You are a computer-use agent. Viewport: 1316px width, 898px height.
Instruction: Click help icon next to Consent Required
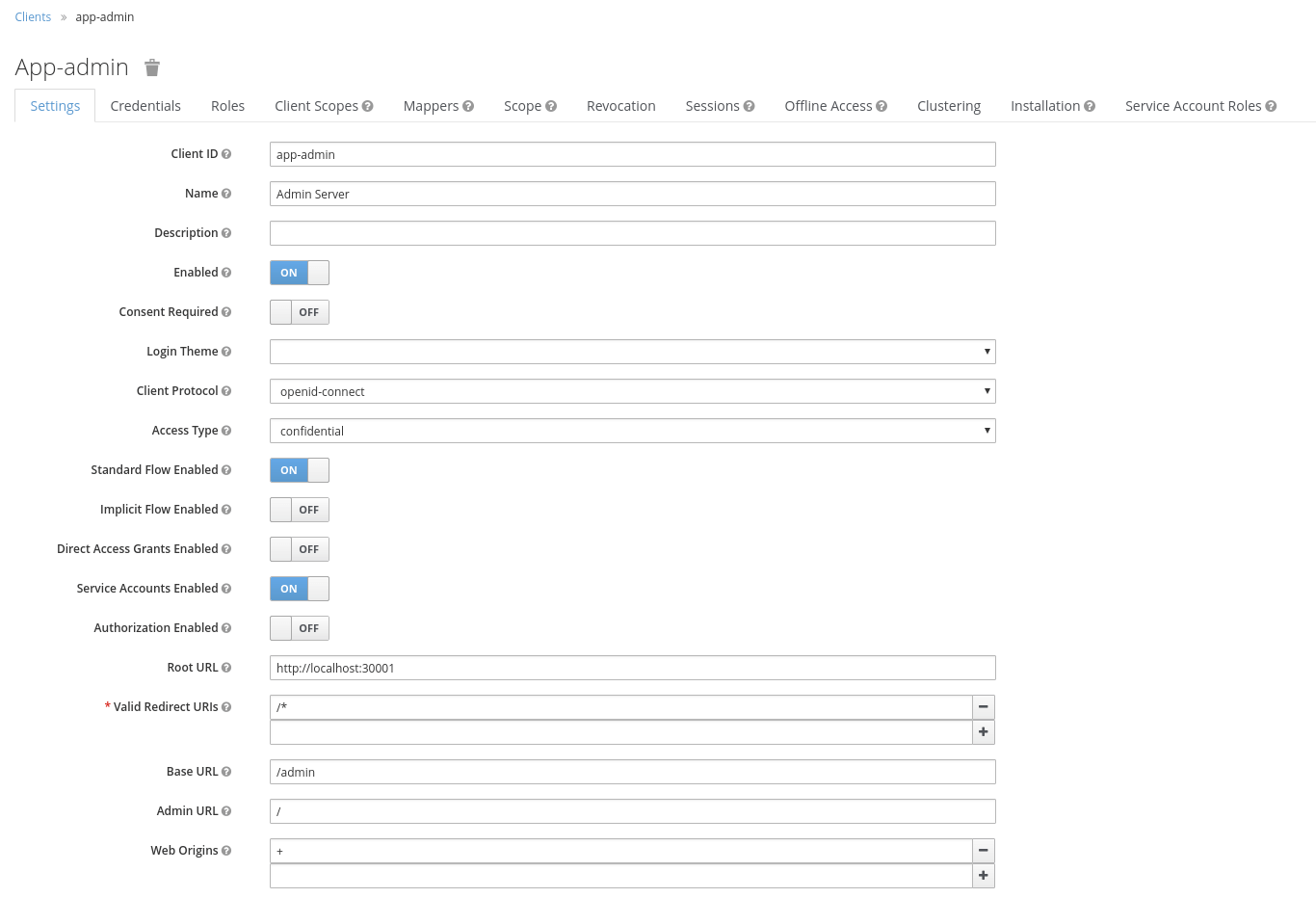pyautogui.click(x=226, y=312)
